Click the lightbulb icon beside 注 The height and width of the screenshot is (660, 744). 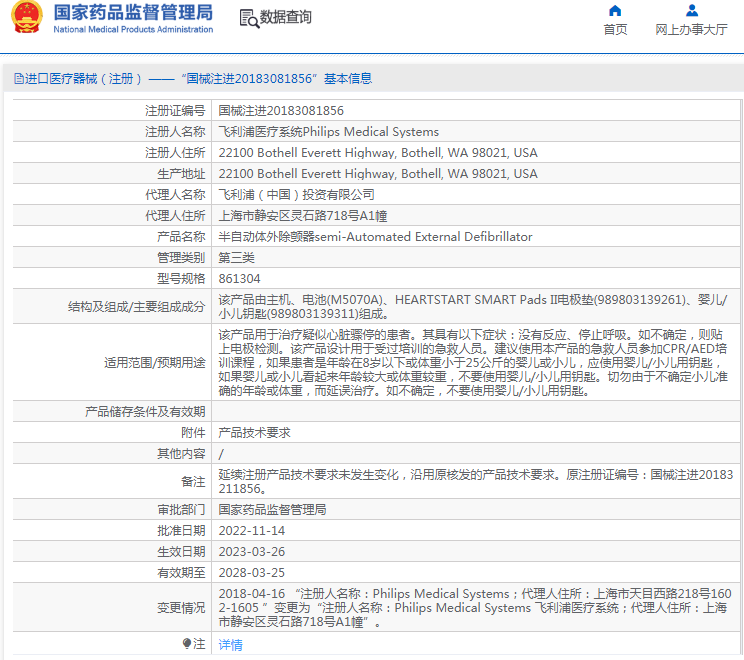pos(187,644)
